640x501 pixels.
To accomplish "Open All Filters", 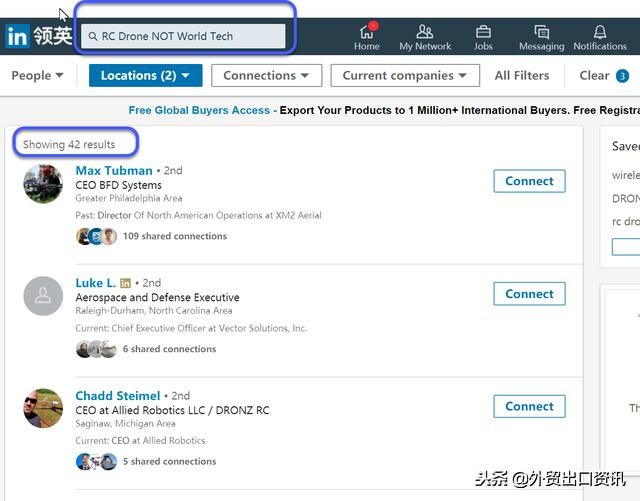I will [x=522, y=76].
